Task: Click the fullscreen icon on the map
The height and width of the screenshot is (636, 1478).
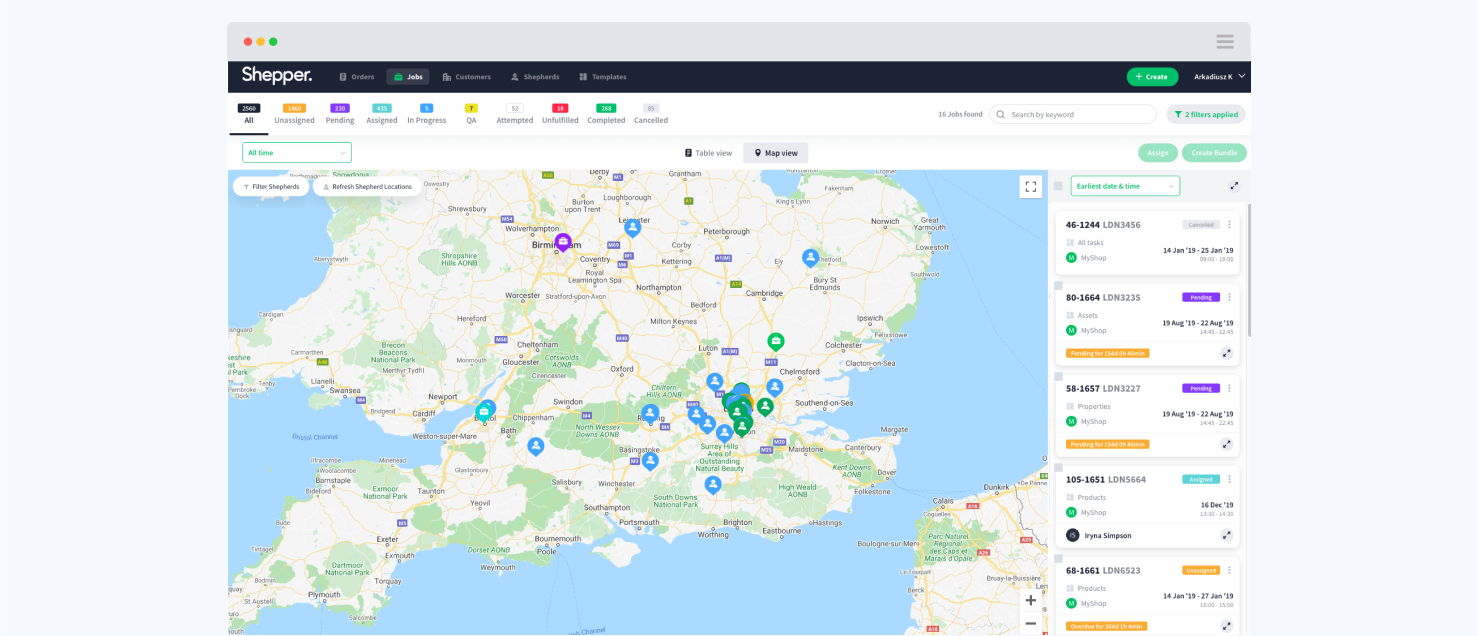Action: point(1030,186)
